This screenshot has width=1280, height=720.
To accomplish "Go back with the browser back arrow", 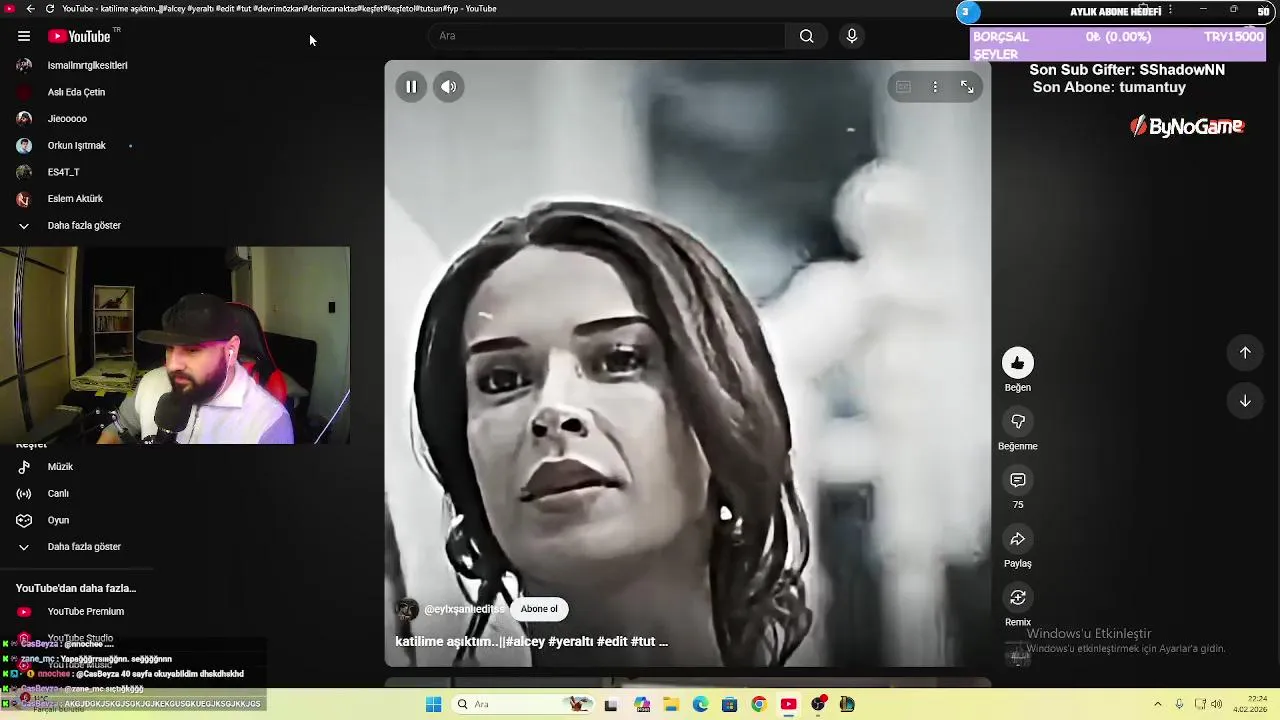I will [x=30, y=9].
